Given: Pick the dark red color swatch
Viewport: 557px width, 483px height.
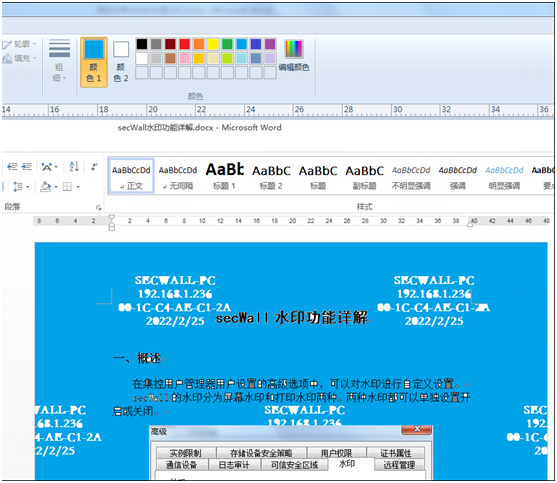Looking at the screenshot, I should pos(170,44).
